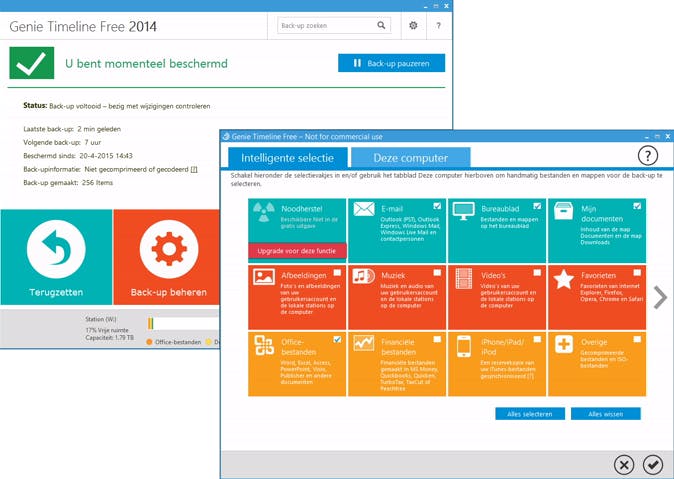Viewport: 674px width, 479px height.
Task: Show next page with right chevron arrow
Action: [x=660, y=298]
